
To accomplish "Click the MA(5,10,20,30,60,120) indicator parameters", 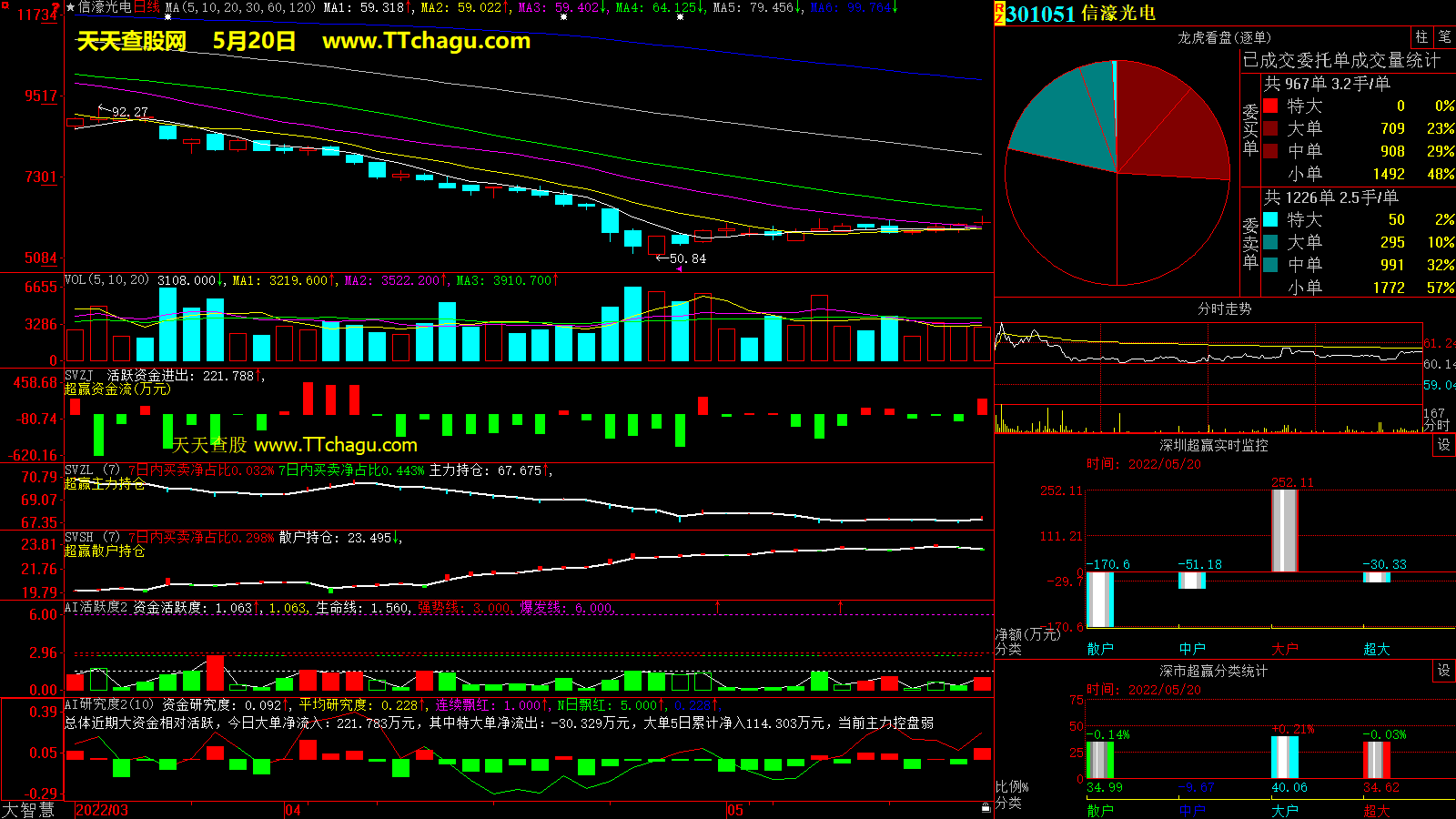I will pos(240,7).
